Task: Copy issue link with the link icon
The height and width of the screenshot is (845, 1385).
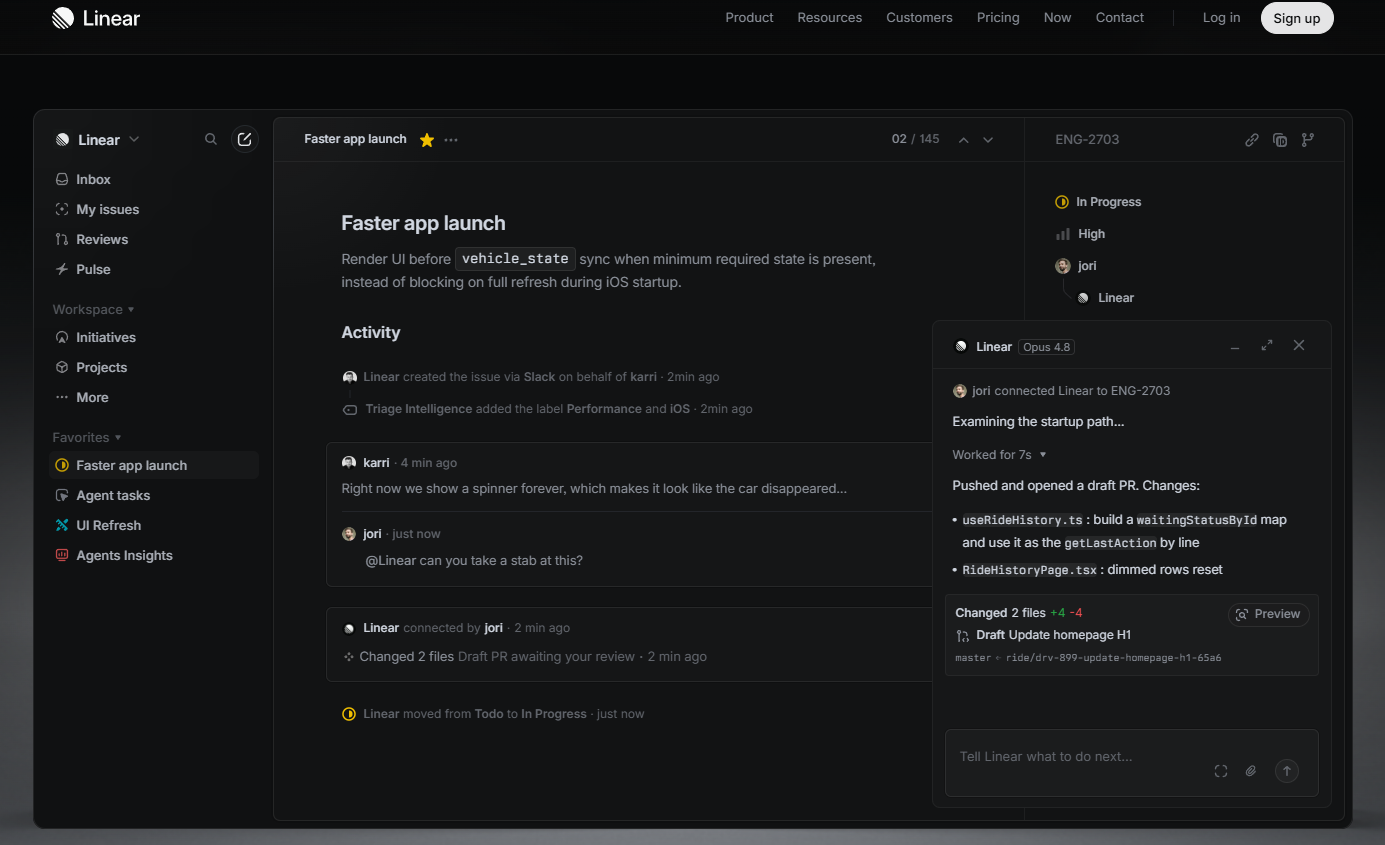Action: point(1252,140)
